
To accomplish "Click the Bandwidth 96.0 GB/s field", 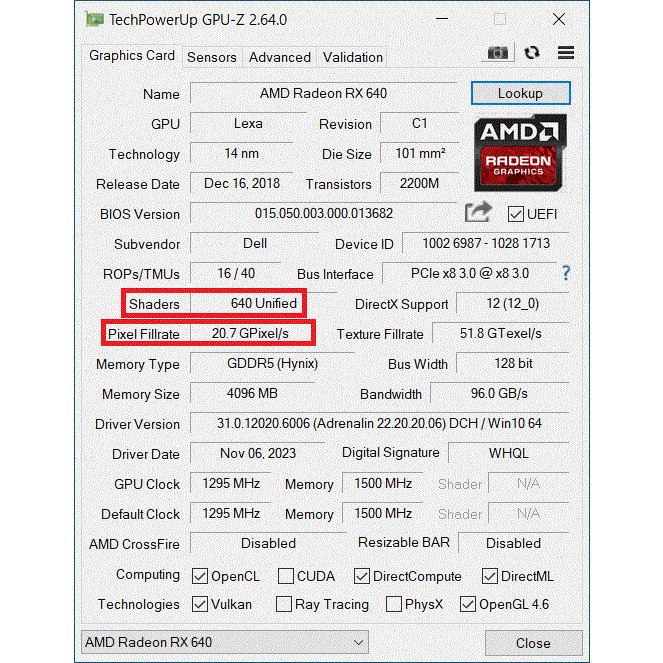I will 499,394.
